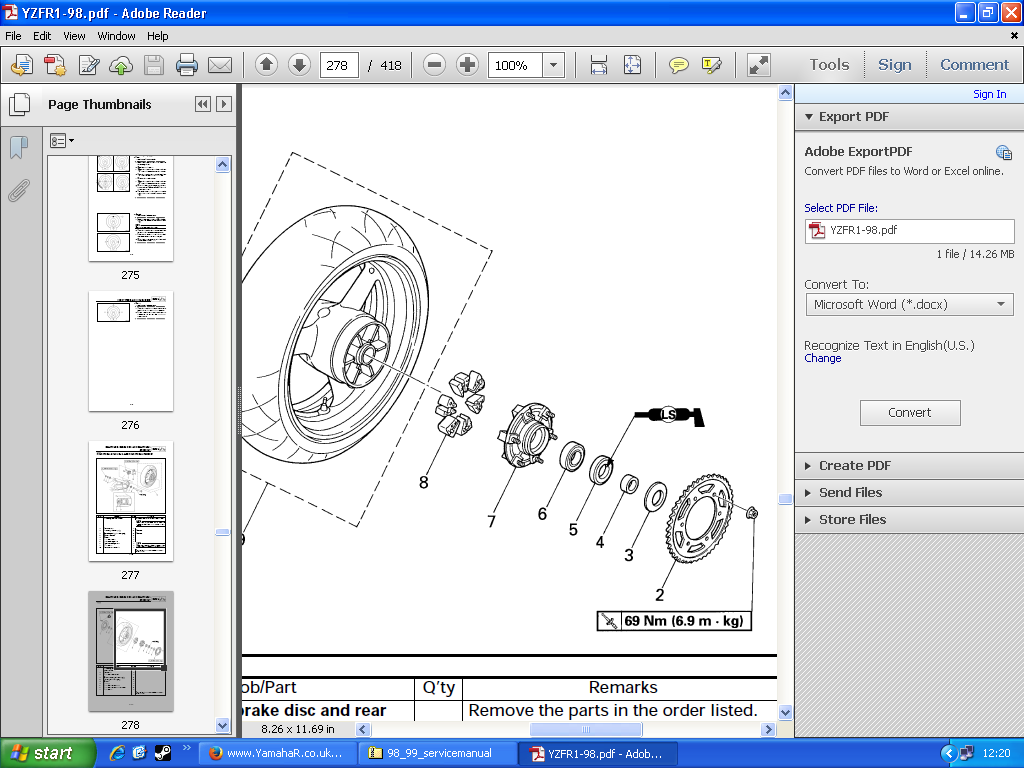Show the Attachments paperclip panel
Image resolution: width=1024 pixels, height=768 pixels.
tap(18, 191)
